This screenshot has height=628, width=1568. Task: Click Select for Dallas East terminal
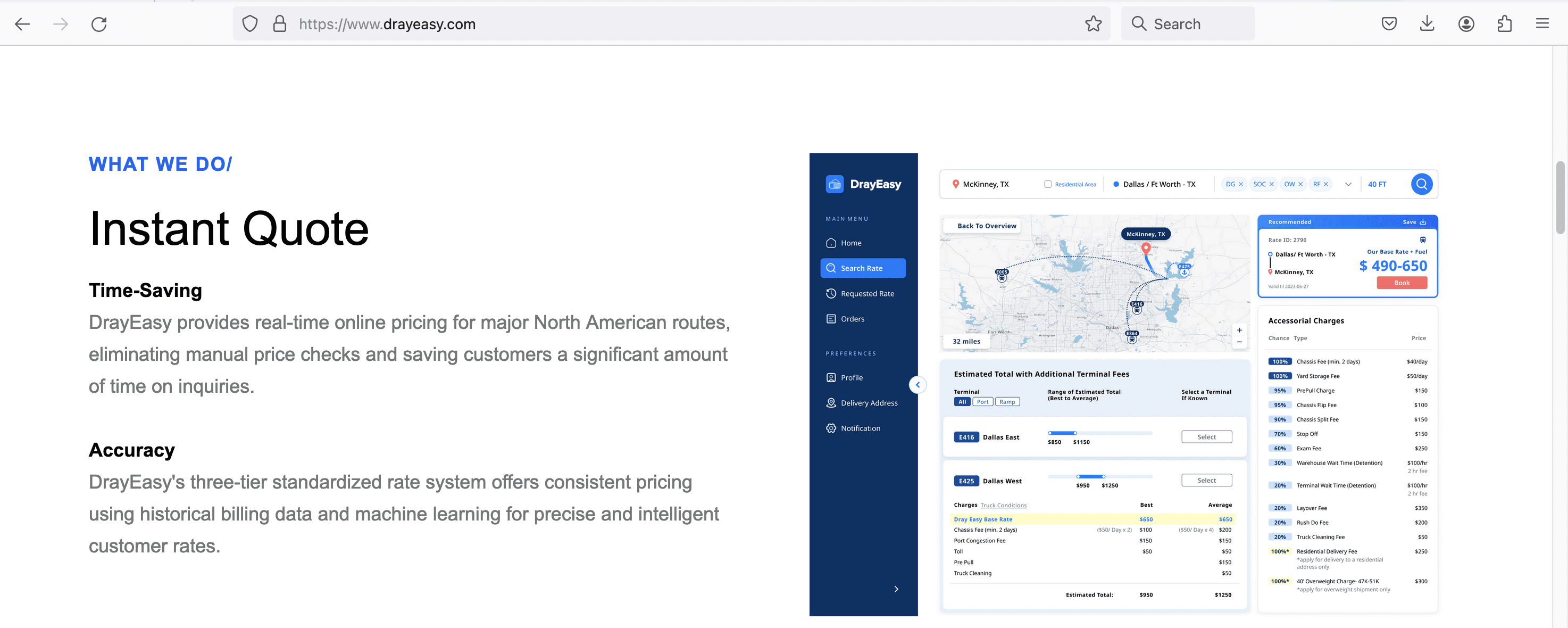[1206, 437]
